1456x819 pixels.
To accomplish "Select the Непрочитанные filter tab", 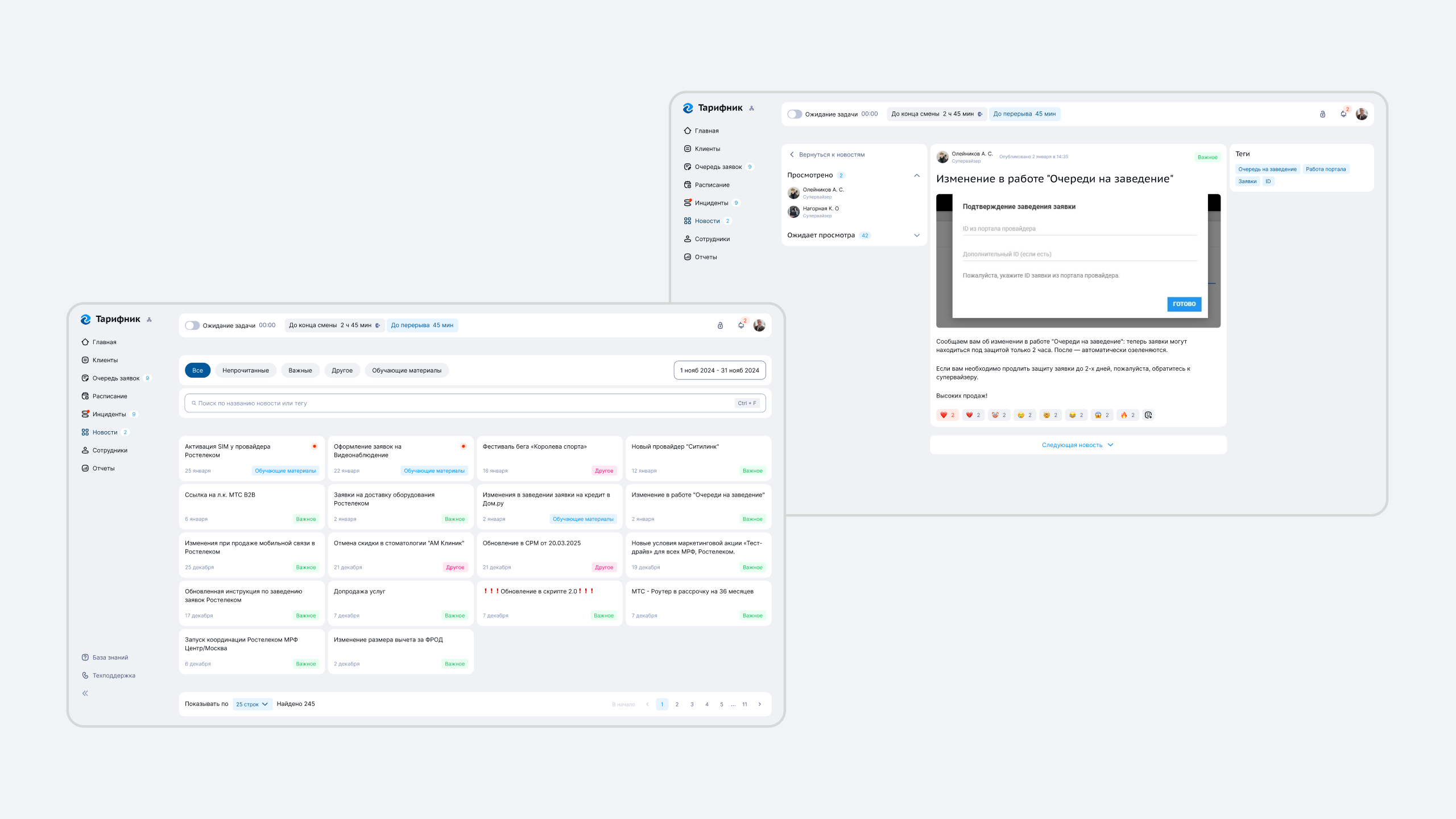I will tap(246, 370).
